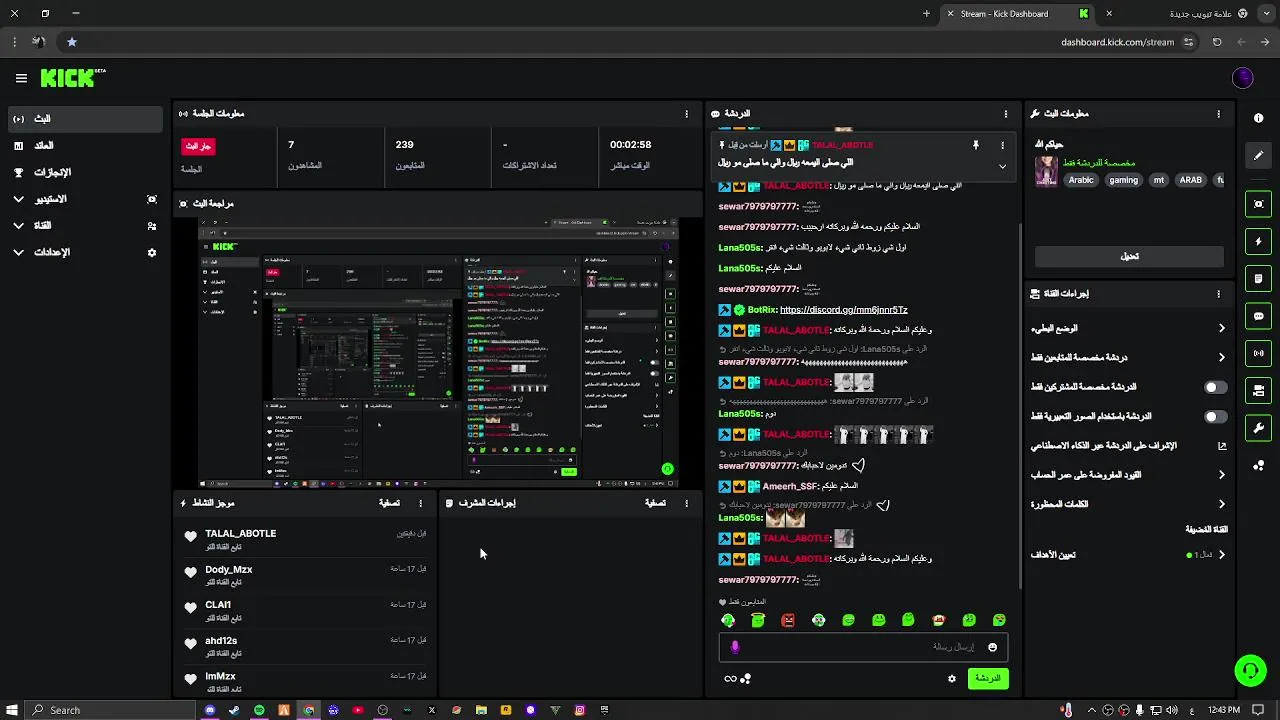1280x720 pixels.
Task: Insert the red angry emote
Action: 788,620
